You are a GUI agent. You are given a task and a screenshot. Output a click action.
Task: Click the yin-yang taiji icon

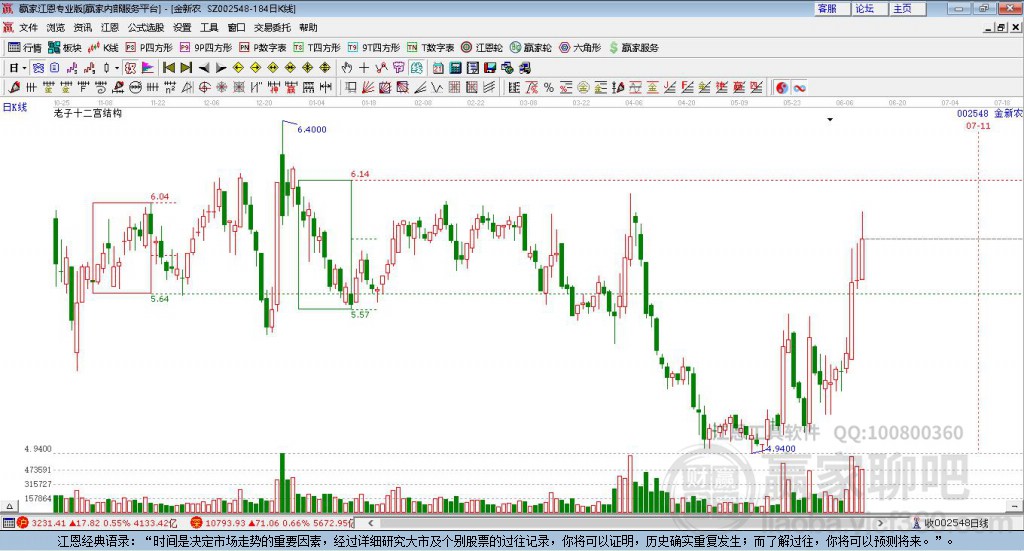tap(782, 87)
